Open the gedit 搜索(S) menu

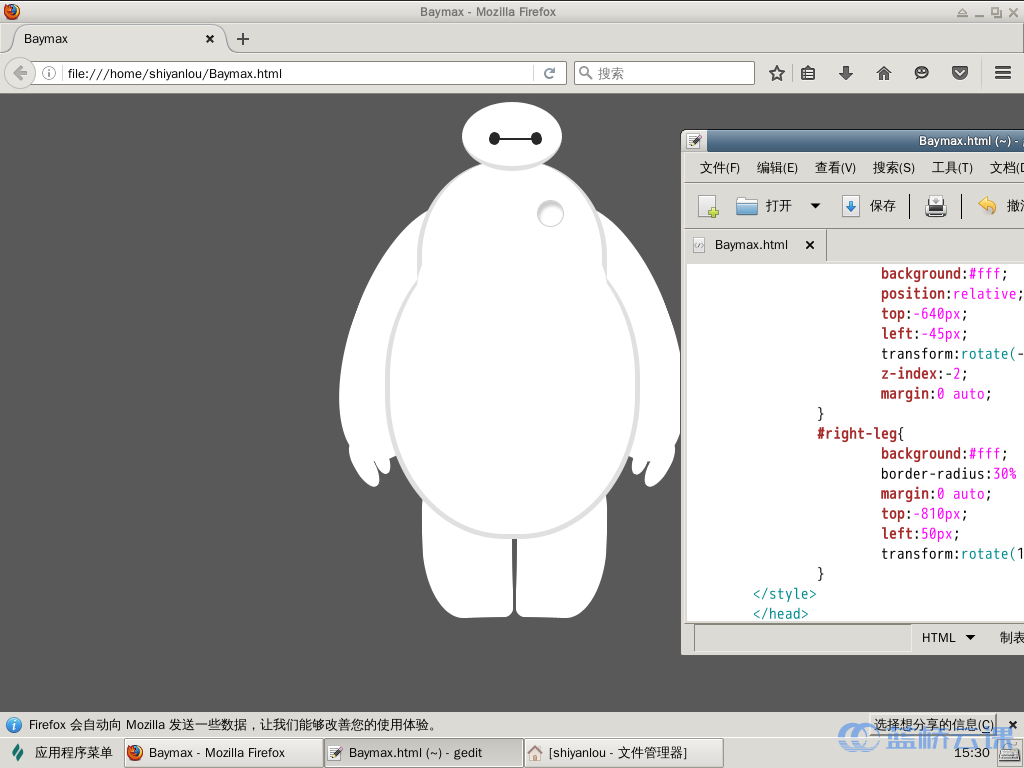tap(893, 168)
